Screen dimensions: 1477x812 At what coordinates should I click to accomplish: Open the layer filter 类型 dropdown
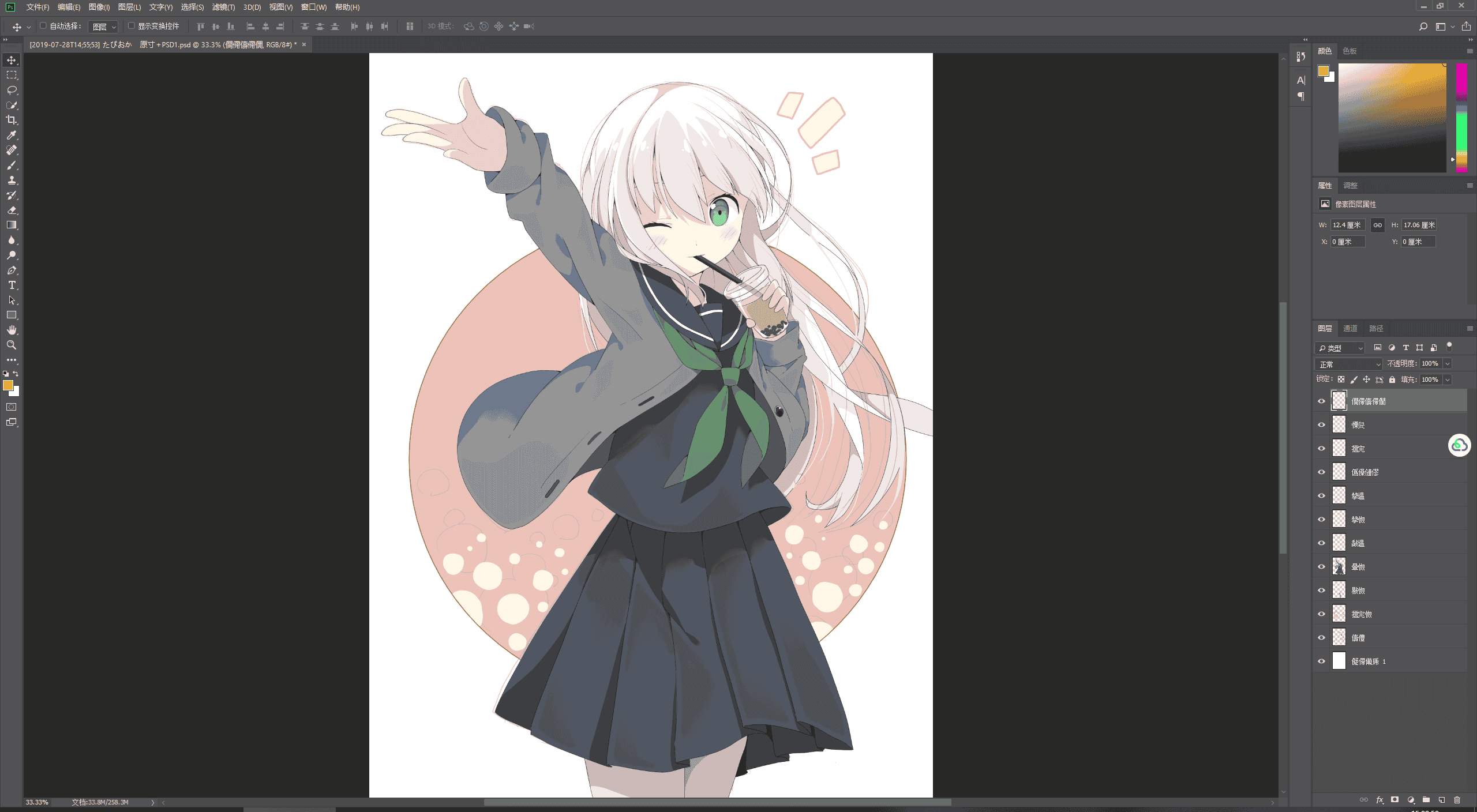click(x=1340, y=348)
